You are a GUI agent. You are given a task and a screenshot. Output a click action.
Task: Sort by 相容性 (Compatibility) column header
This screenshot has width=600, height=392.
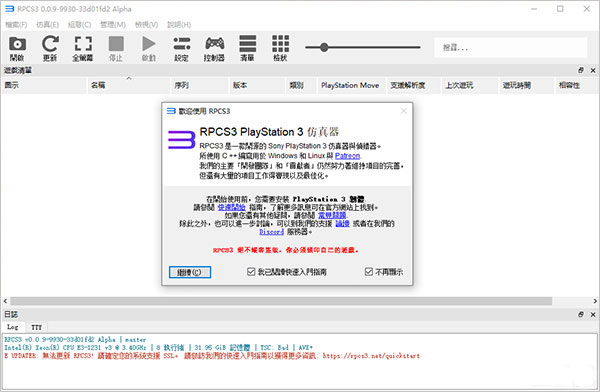(x=577, y=85)
